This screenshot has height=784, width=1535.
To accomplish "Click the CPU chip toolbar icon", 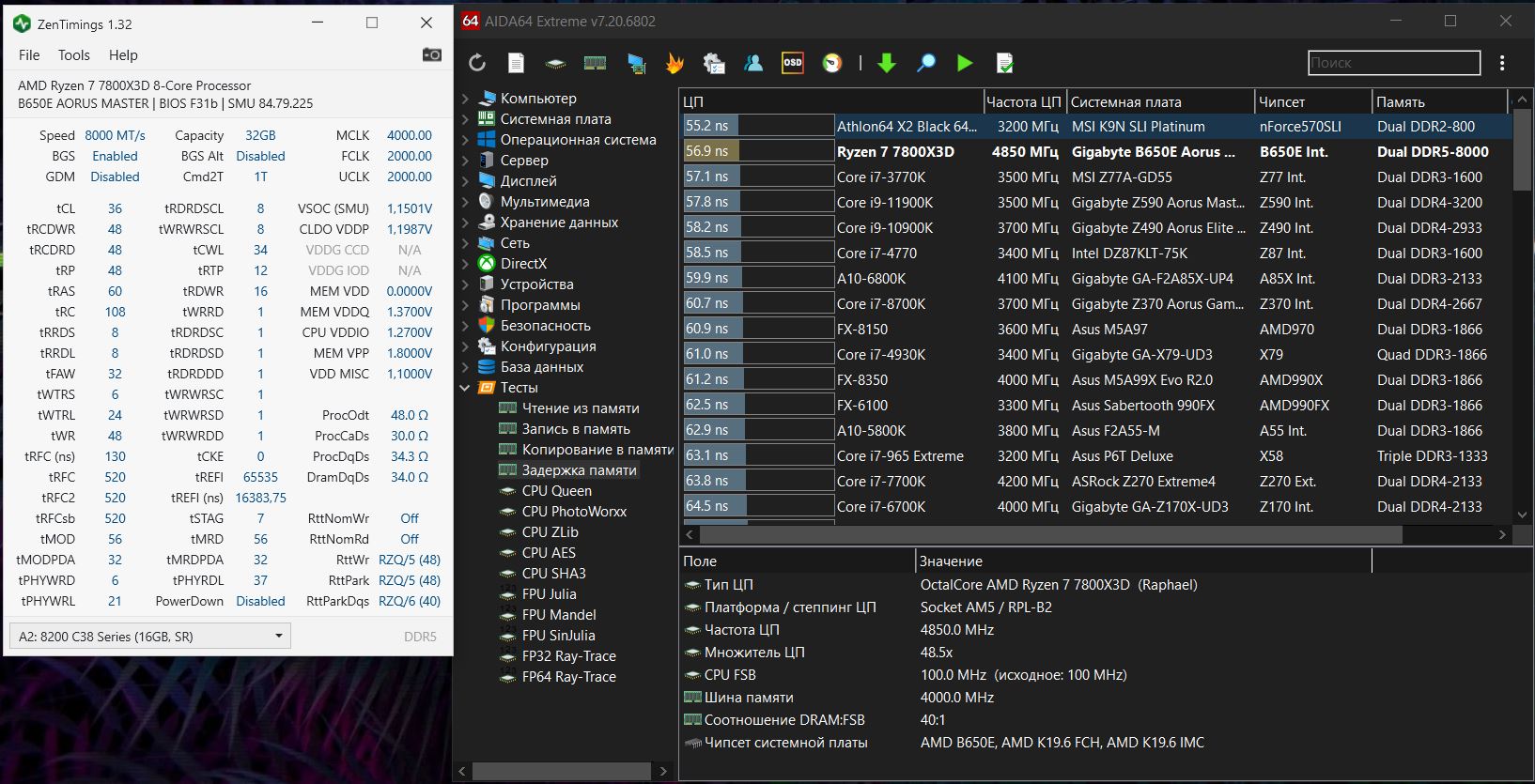I will coord(555,64).
